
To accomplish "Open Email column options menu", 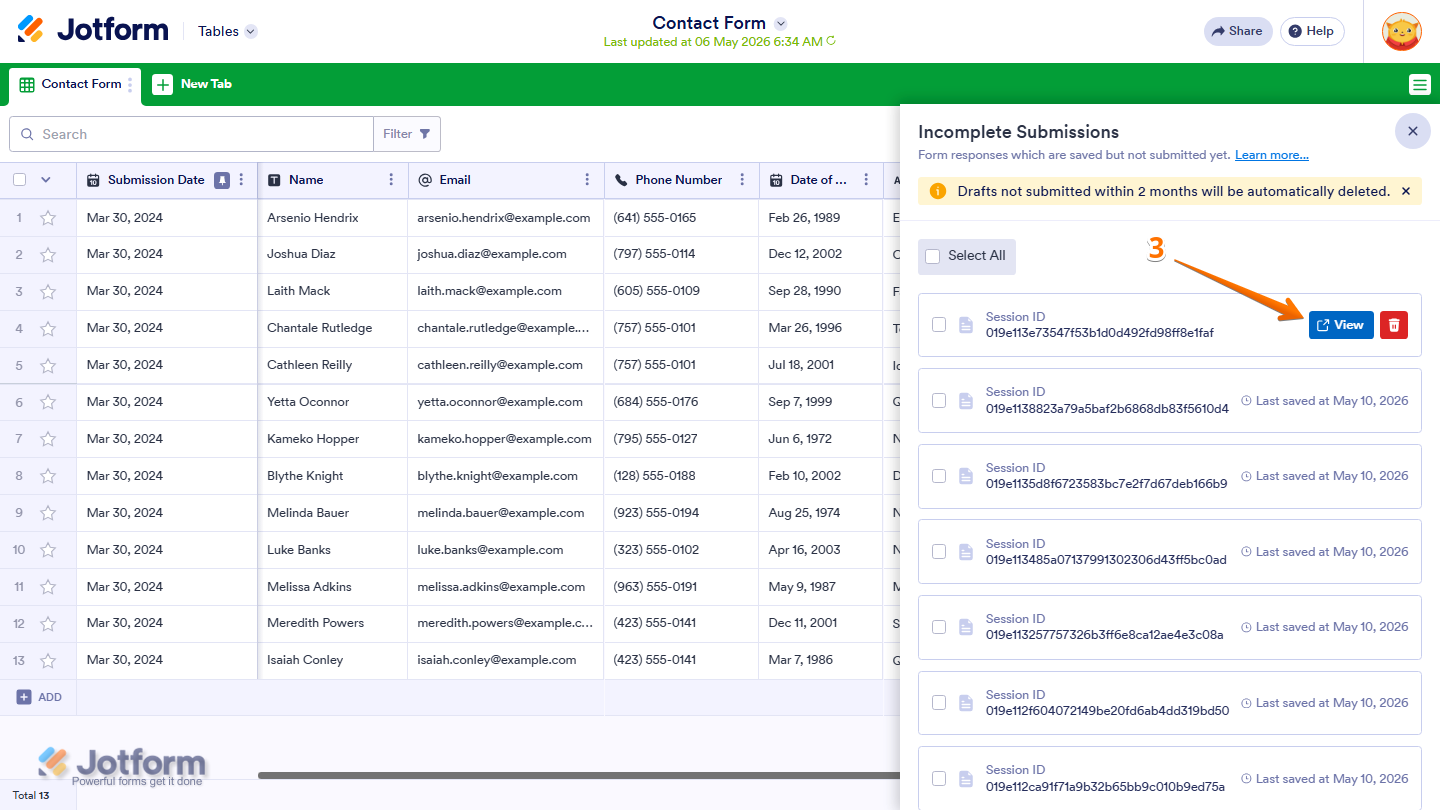I will [x=587, y=180].
